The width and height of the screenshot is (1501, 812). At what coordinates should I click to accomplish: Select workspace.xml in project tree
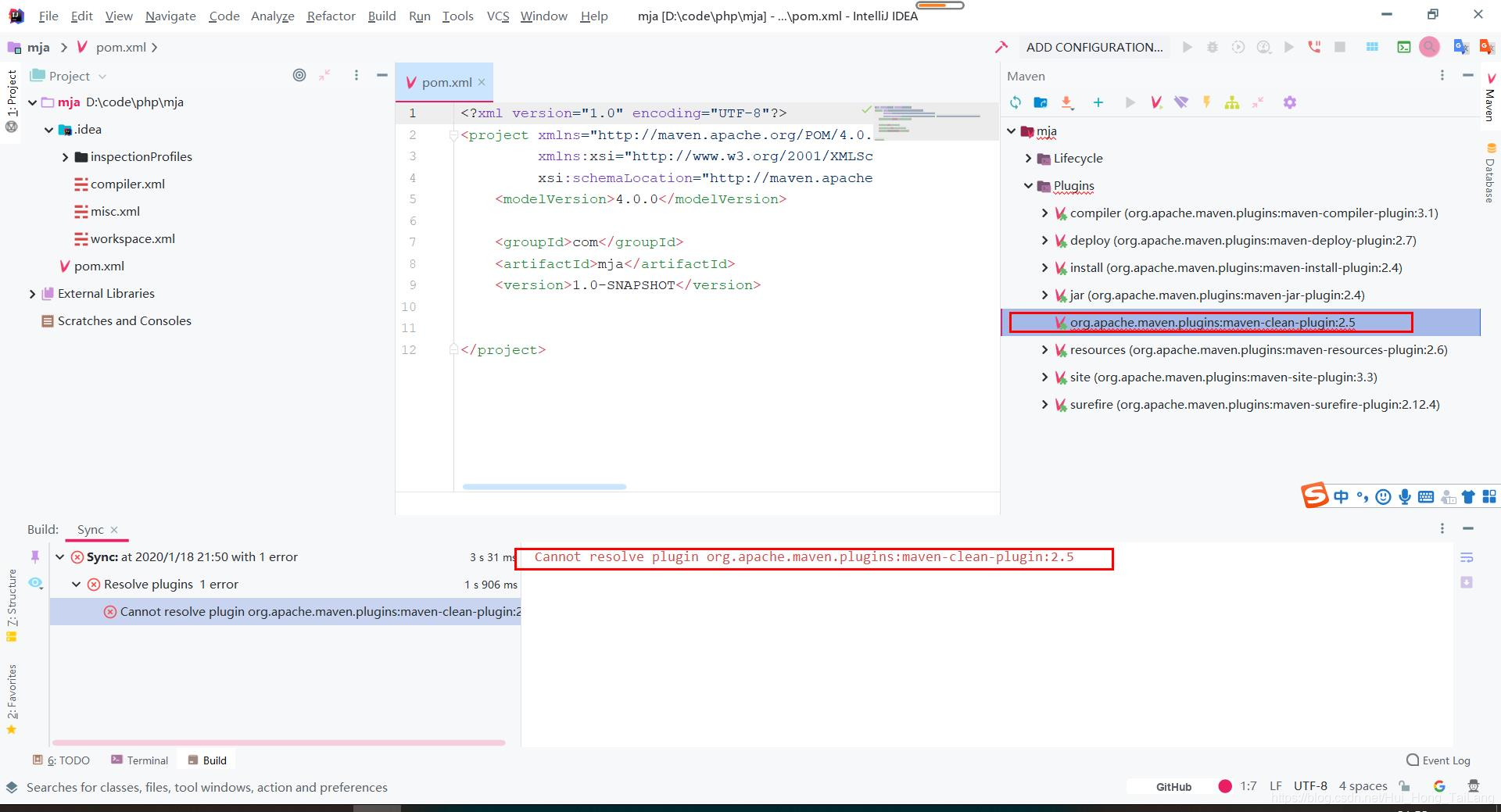point(132,239)
